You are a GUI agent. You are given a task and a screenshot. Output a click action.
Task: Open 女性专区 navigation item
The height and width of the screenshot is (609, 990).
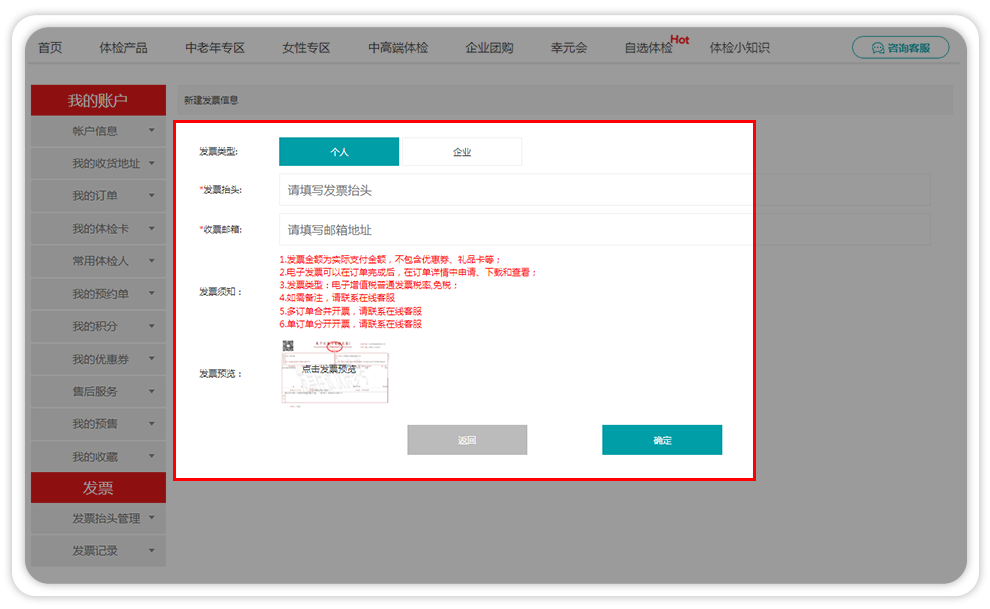tap(306, 48)
